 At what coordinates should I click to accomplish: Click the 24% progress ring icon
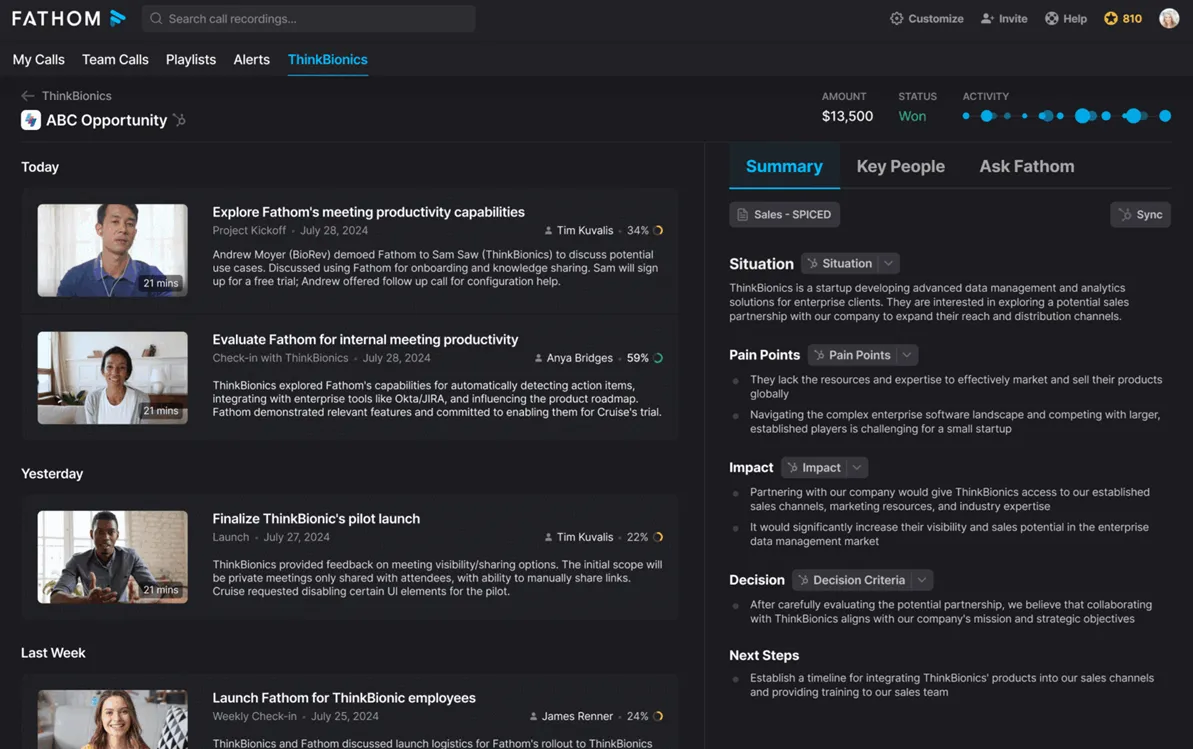point(658,716)
